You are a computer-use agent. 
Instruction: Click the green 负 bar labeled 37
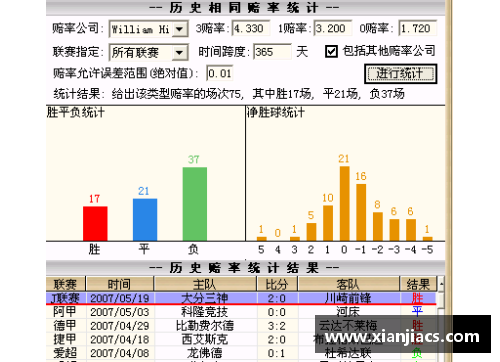point(195,204)
